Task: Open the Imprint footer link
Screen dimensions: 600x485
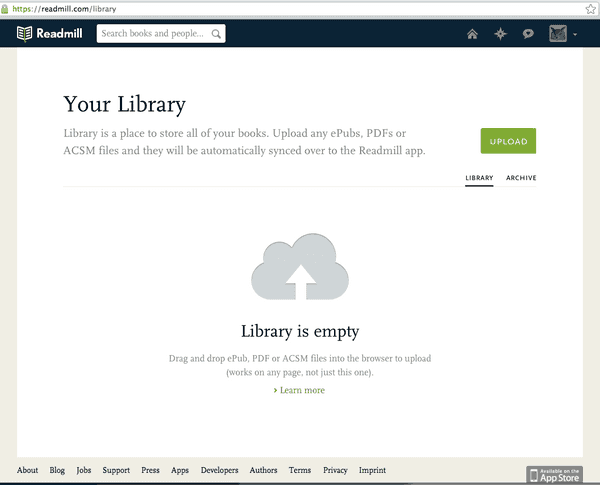Action: point(372,470)
